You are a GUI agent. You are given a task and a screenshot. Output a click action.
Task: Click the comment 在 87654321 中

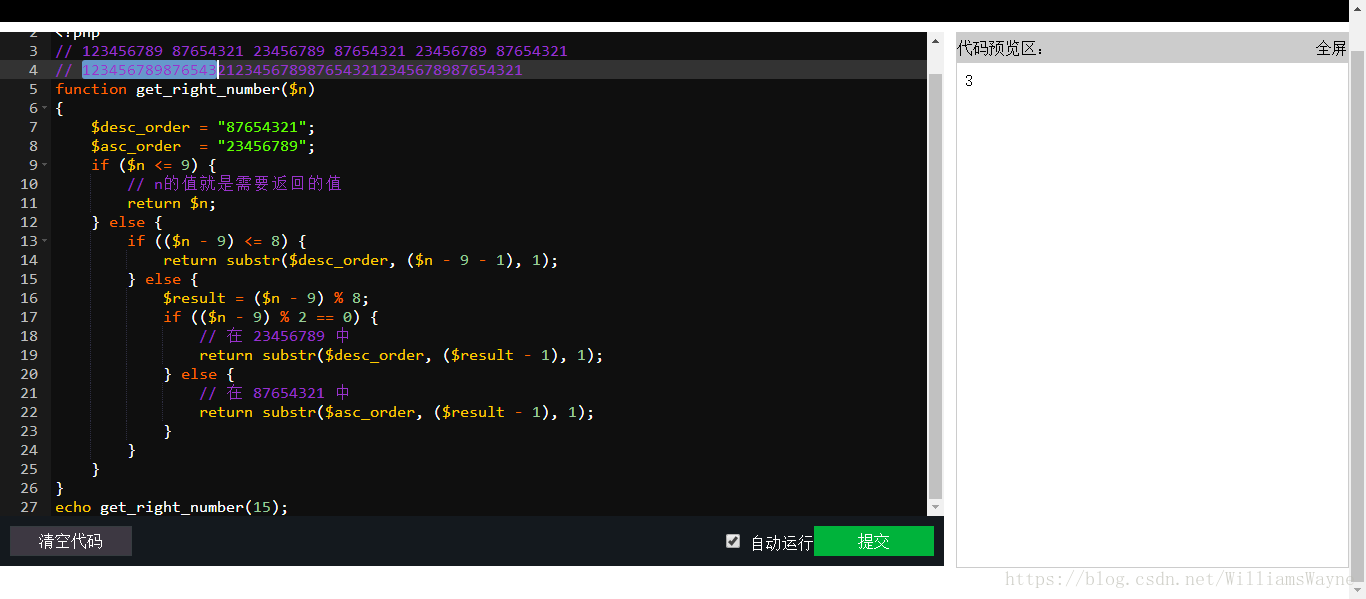275,393
